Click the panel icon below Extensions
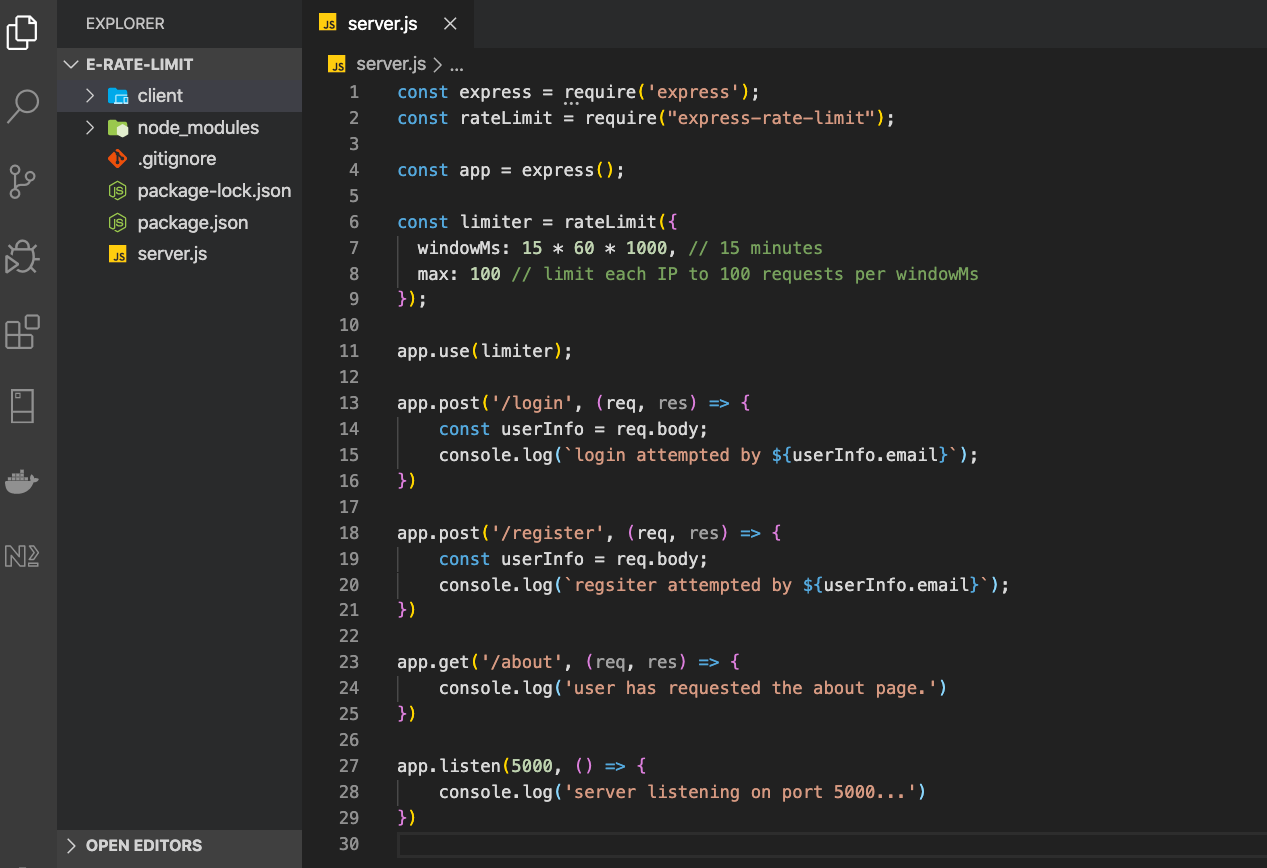 [22, 406]
